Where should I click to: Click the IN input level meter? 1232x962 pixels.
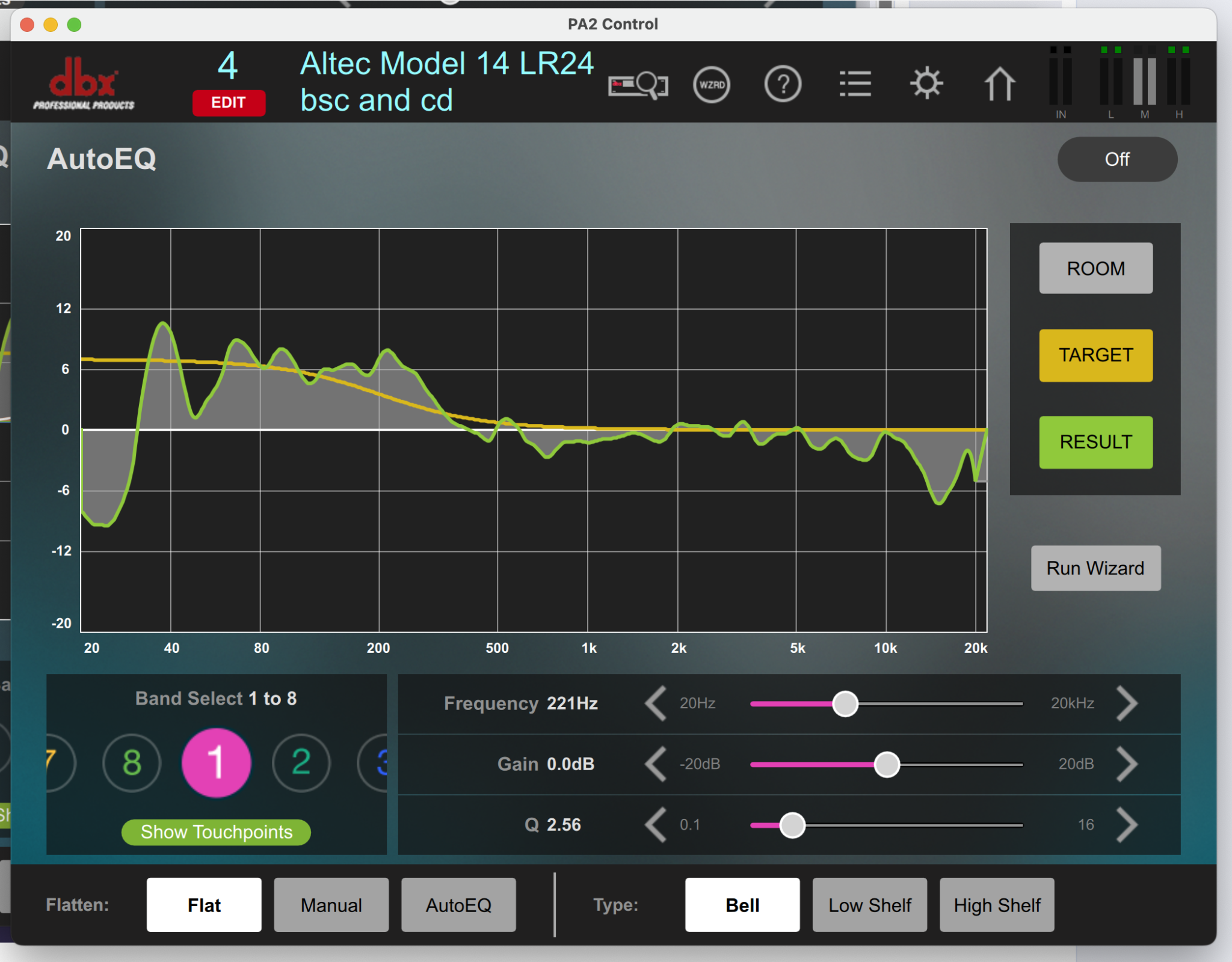(x=1061, y=82)
